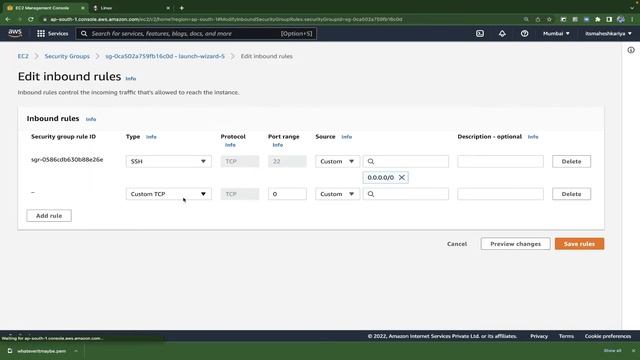640x360 pixels.
Task: Open the Mumbai region selector
Action: (556, 33)
